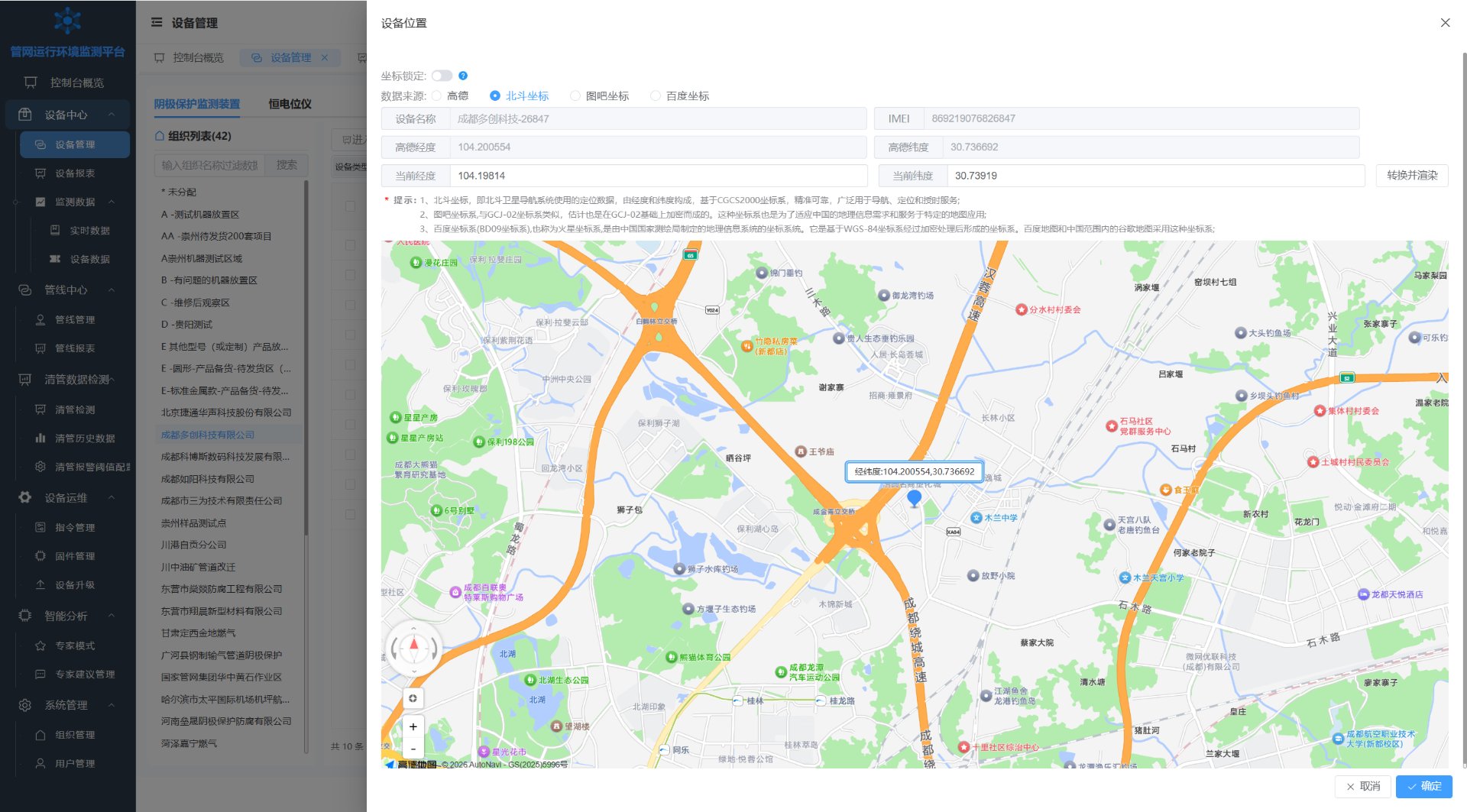
Task: Click the sidebar collapse hamburger icon
Action: point(157,23)
